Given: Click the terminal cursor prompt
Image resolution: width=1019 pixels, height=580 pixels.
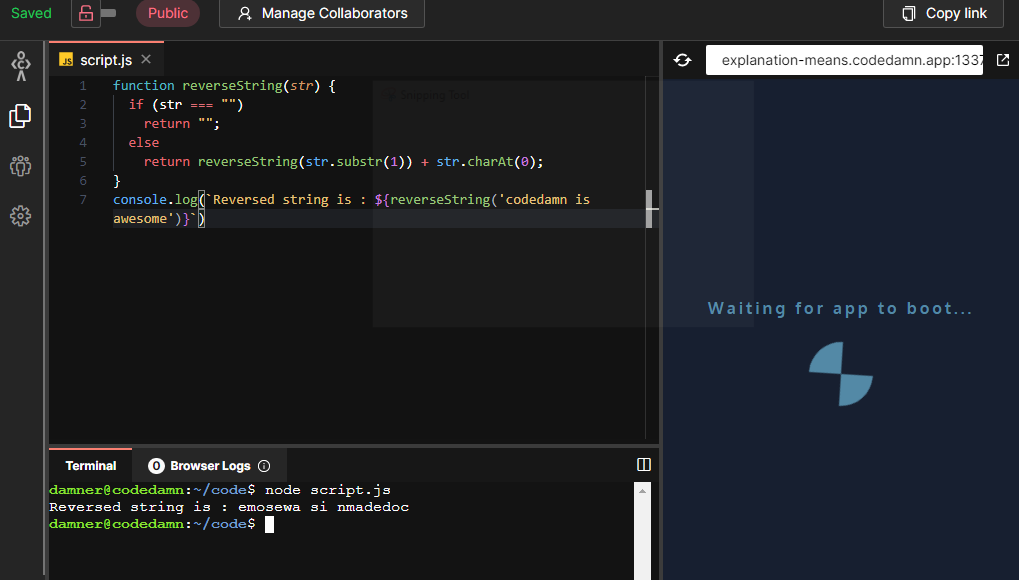Looking at the screenshot, I should click(x=270, y=524).
